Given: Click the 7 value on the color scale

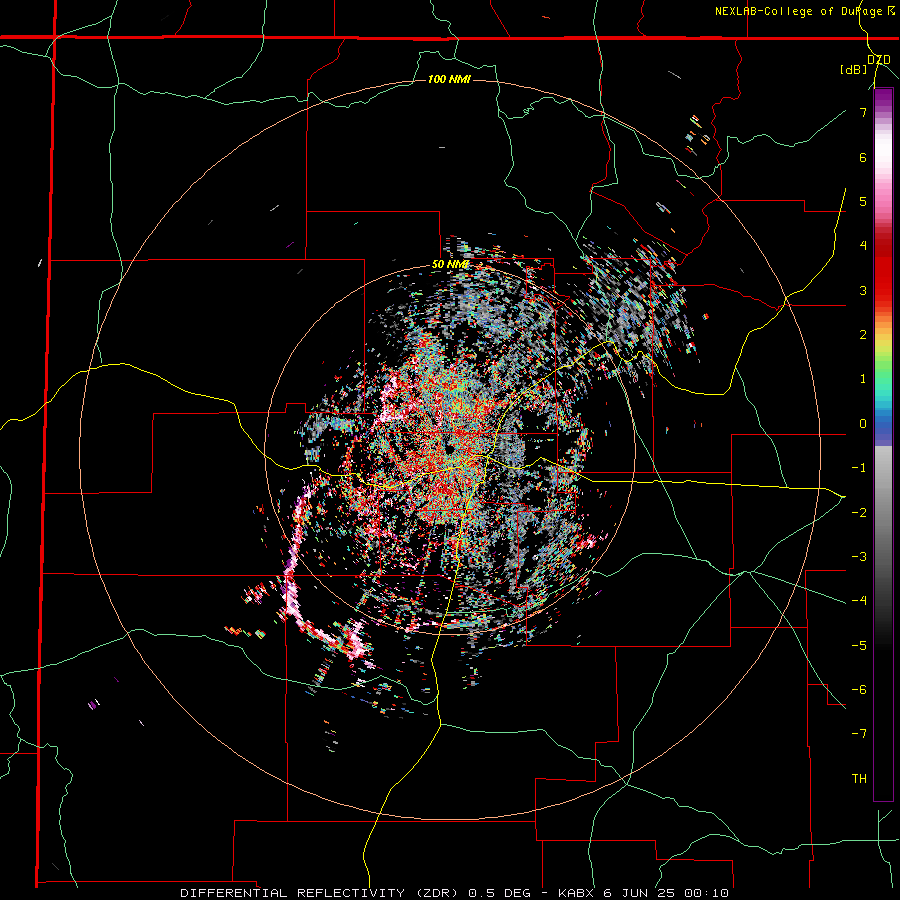Looking at the screenshot, I should 863,112.
